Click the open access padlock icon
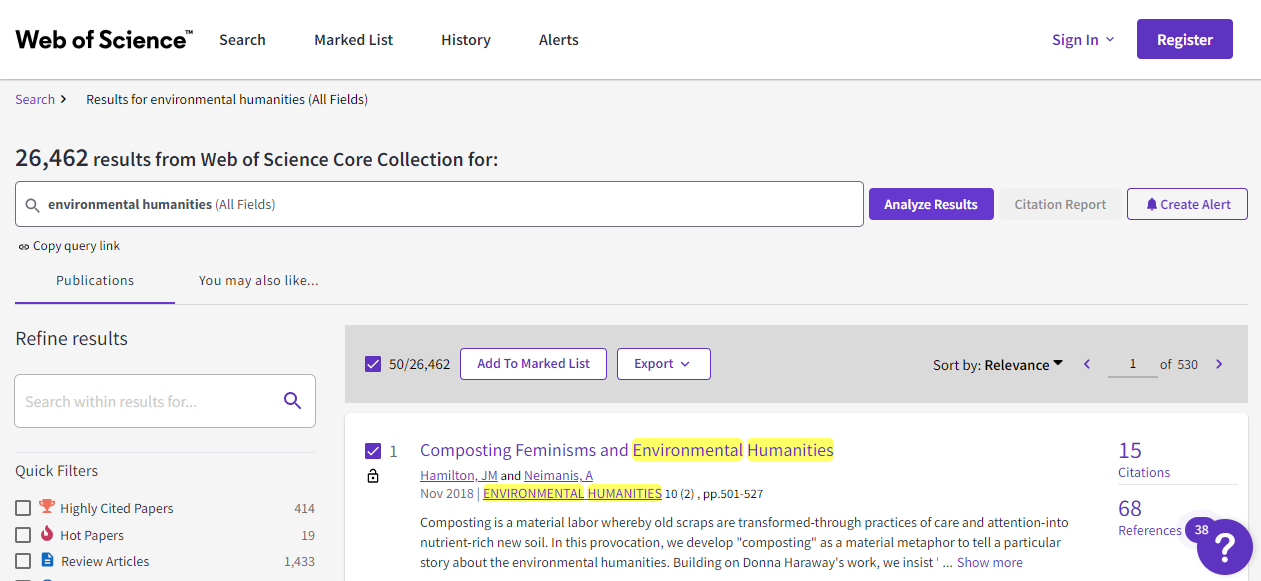This screenshot has width=1261, height=581. click(x=373, y=476)
